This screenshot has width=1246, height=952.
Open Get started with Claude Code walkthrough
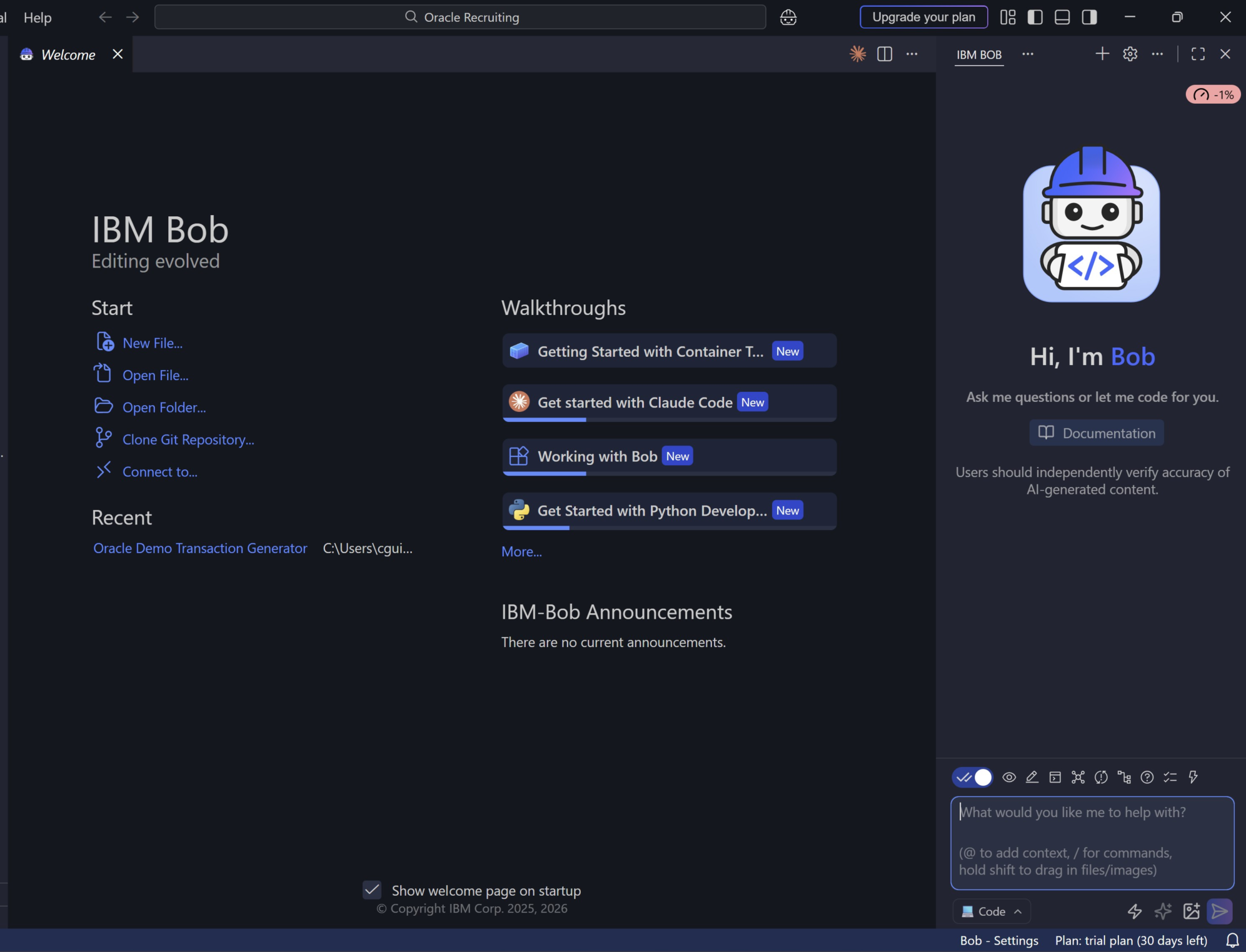point(669,403)
